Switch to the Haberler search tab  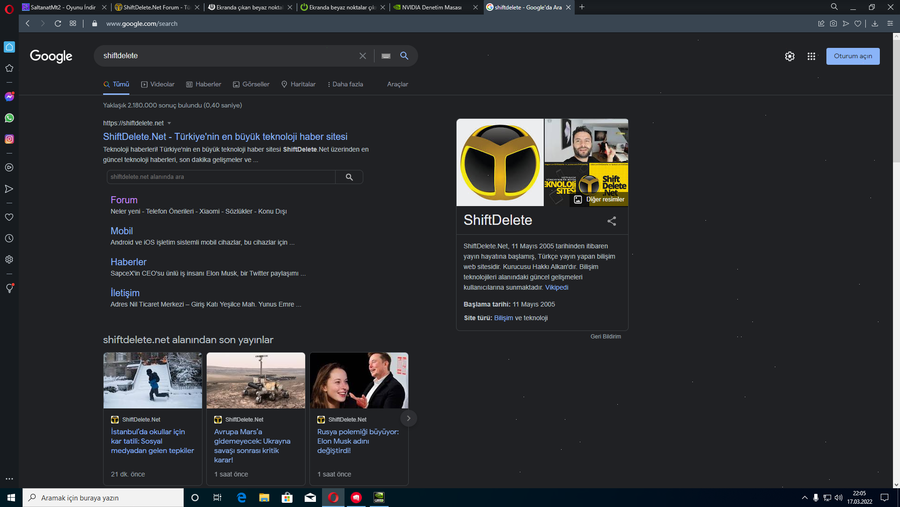click(204, 84)
